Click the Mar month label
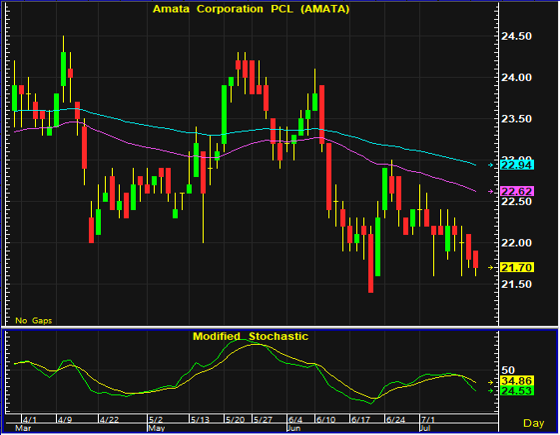Viewport: 560px width, 435px height. (23, 428)
